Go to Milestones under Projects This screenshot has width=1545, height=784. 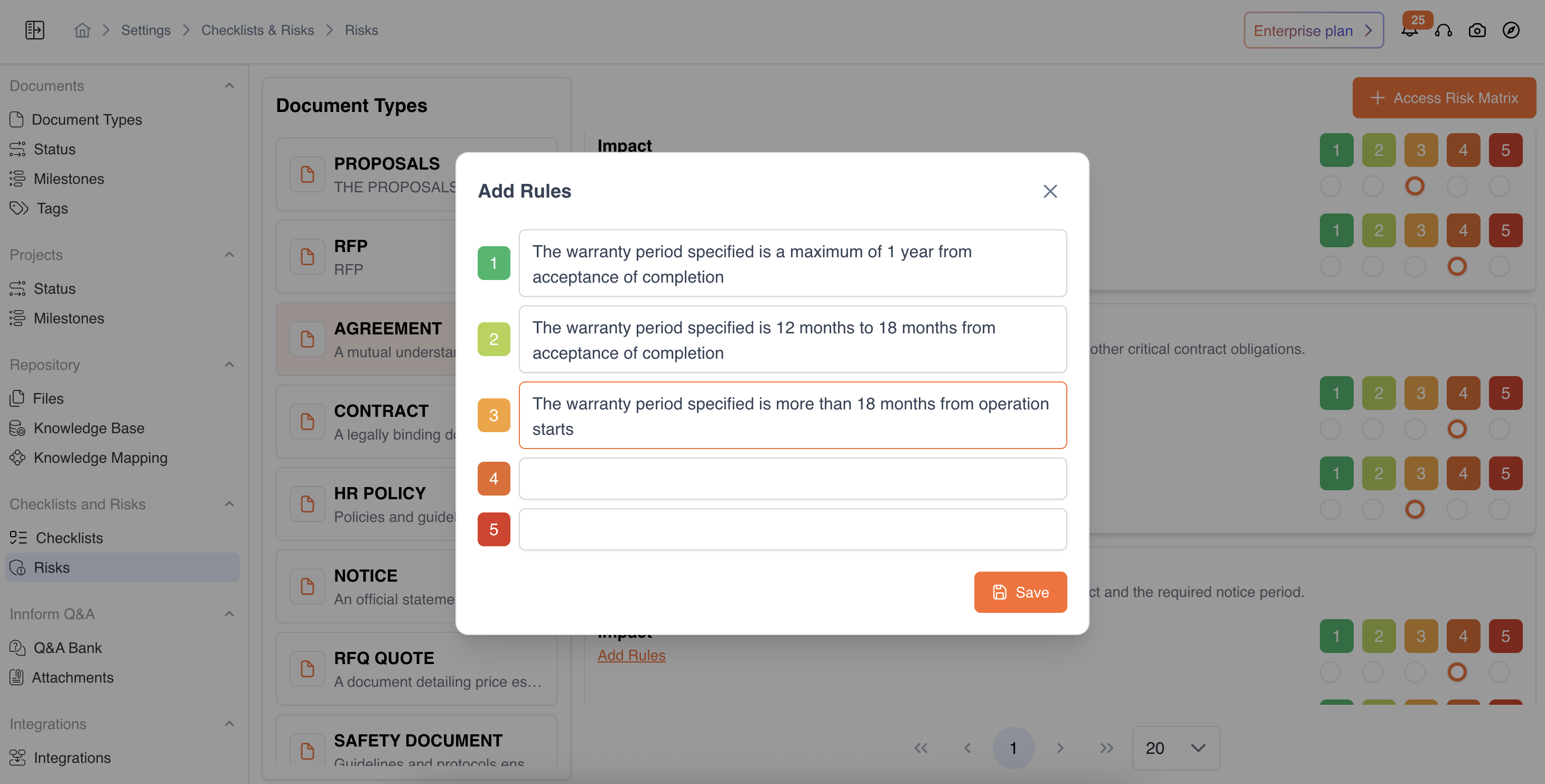69,318
